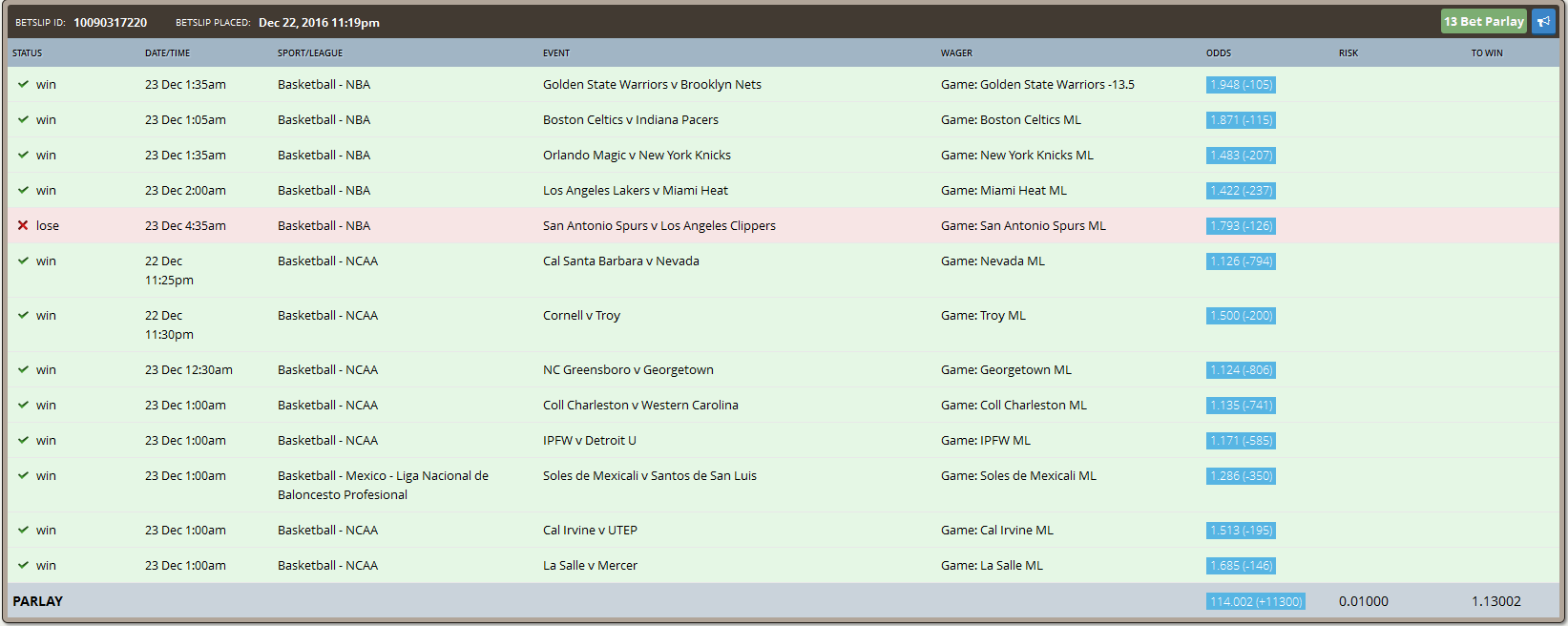This screenshot has width=1568, height=626.
Task: Select event Cal Santa Barbara v Nevada
Action: (x=621, y=261)
